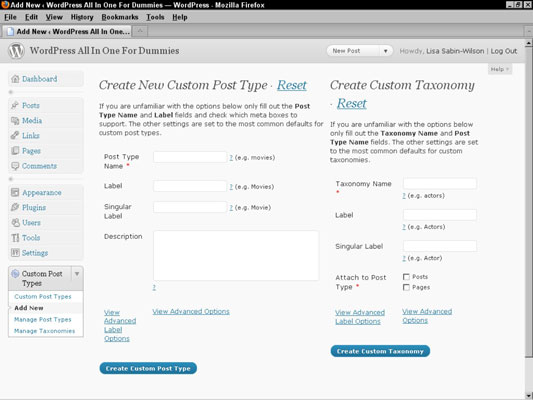
Task: Click the page icon on browser tab
Action: (x=11, y=32)
